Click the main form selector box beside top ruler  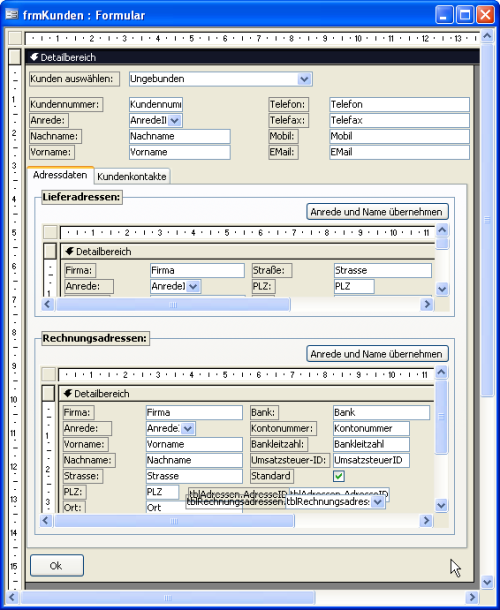pos(15,38)
